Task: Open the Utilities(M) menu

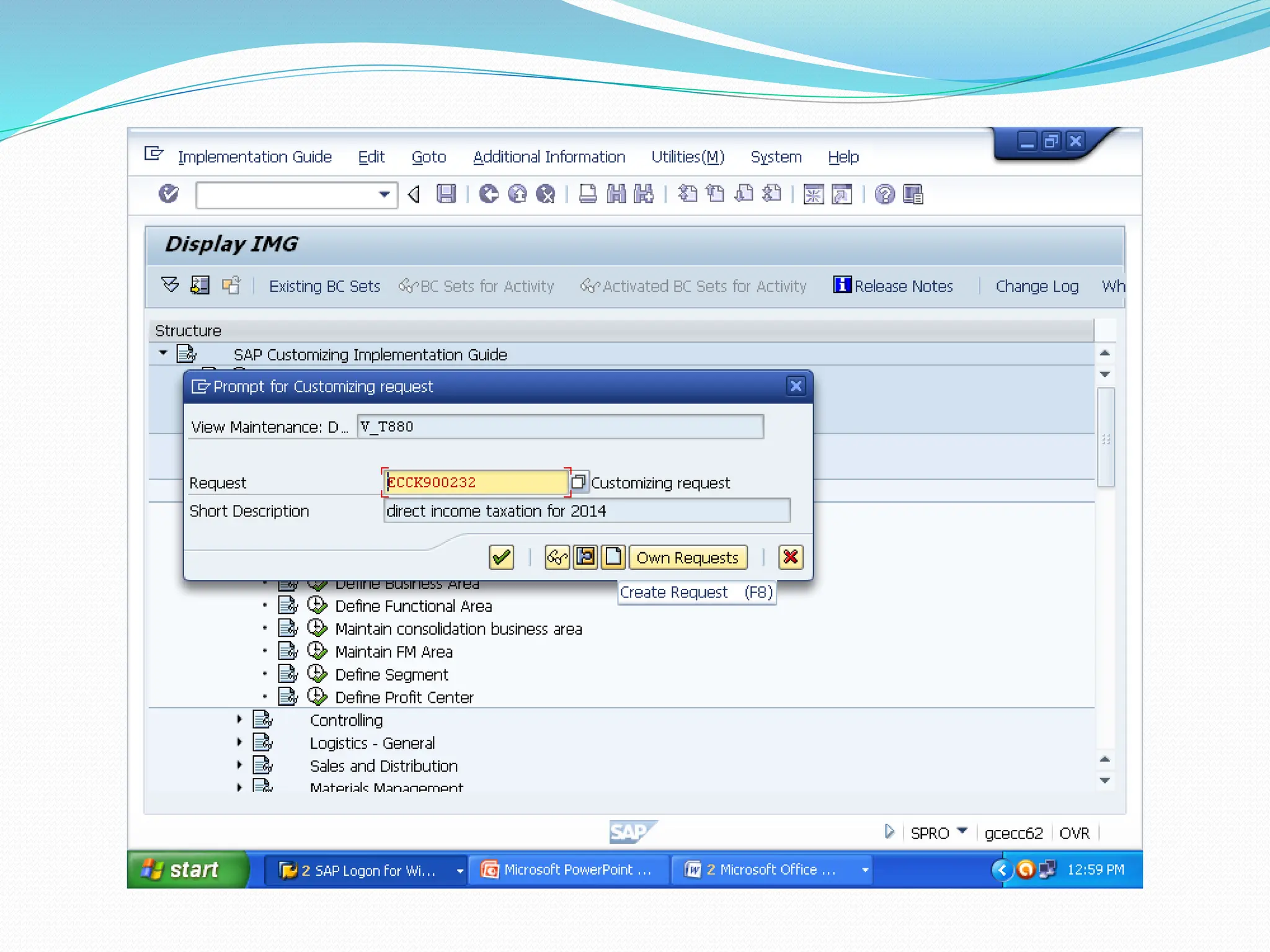Action: point(688,157)
